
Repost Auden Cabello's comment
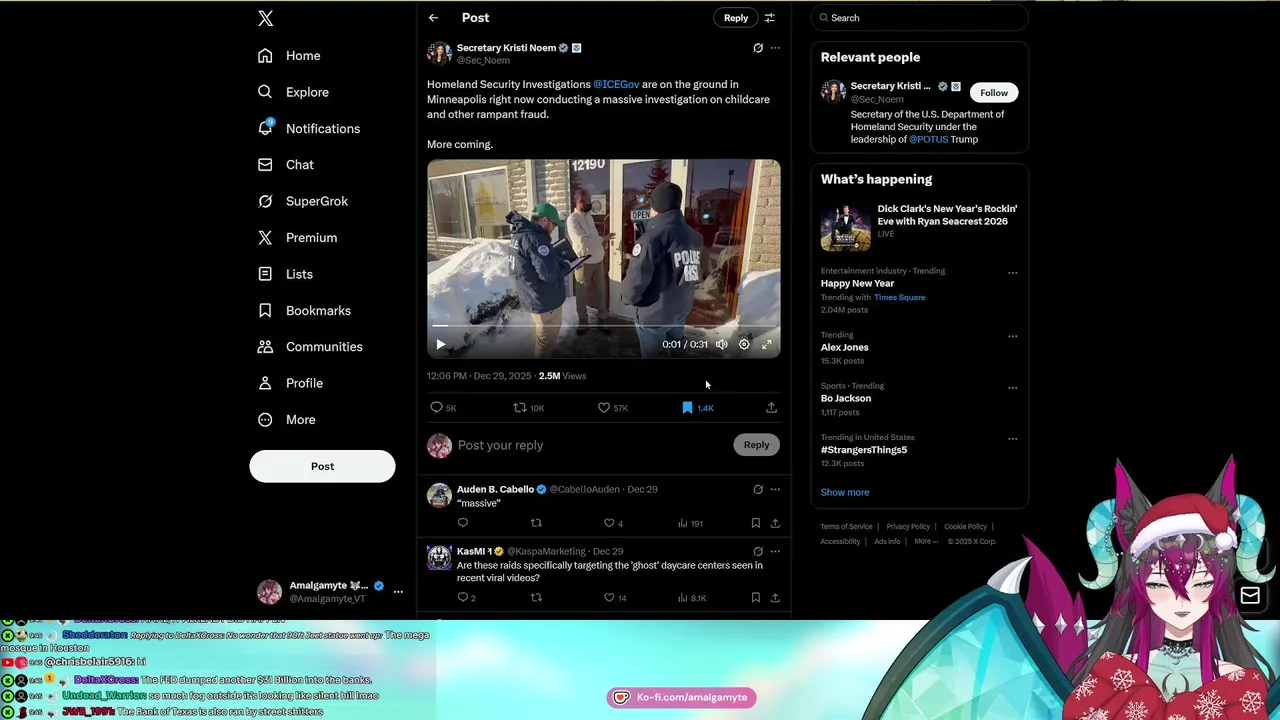click(x=536, y=523)
